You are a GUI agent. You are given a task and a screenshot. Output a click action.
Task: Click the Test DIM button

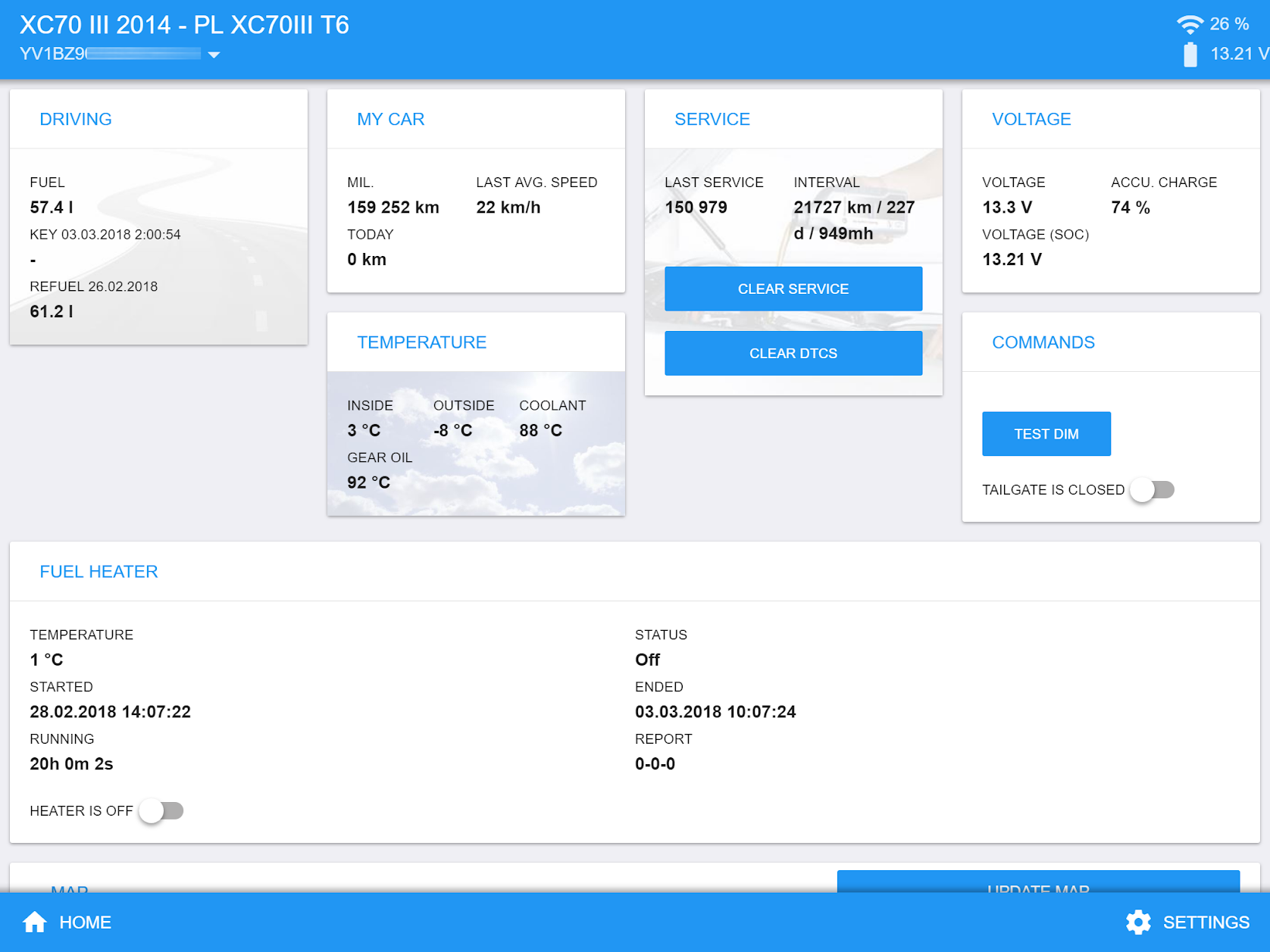click(1046, 434)
